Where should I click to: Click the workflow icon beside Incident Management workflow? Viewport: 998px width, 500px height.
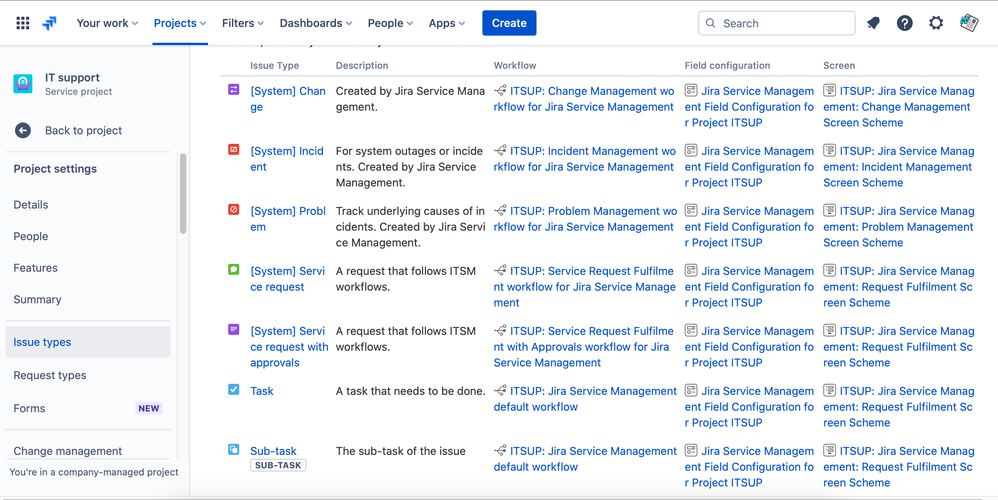500,150
